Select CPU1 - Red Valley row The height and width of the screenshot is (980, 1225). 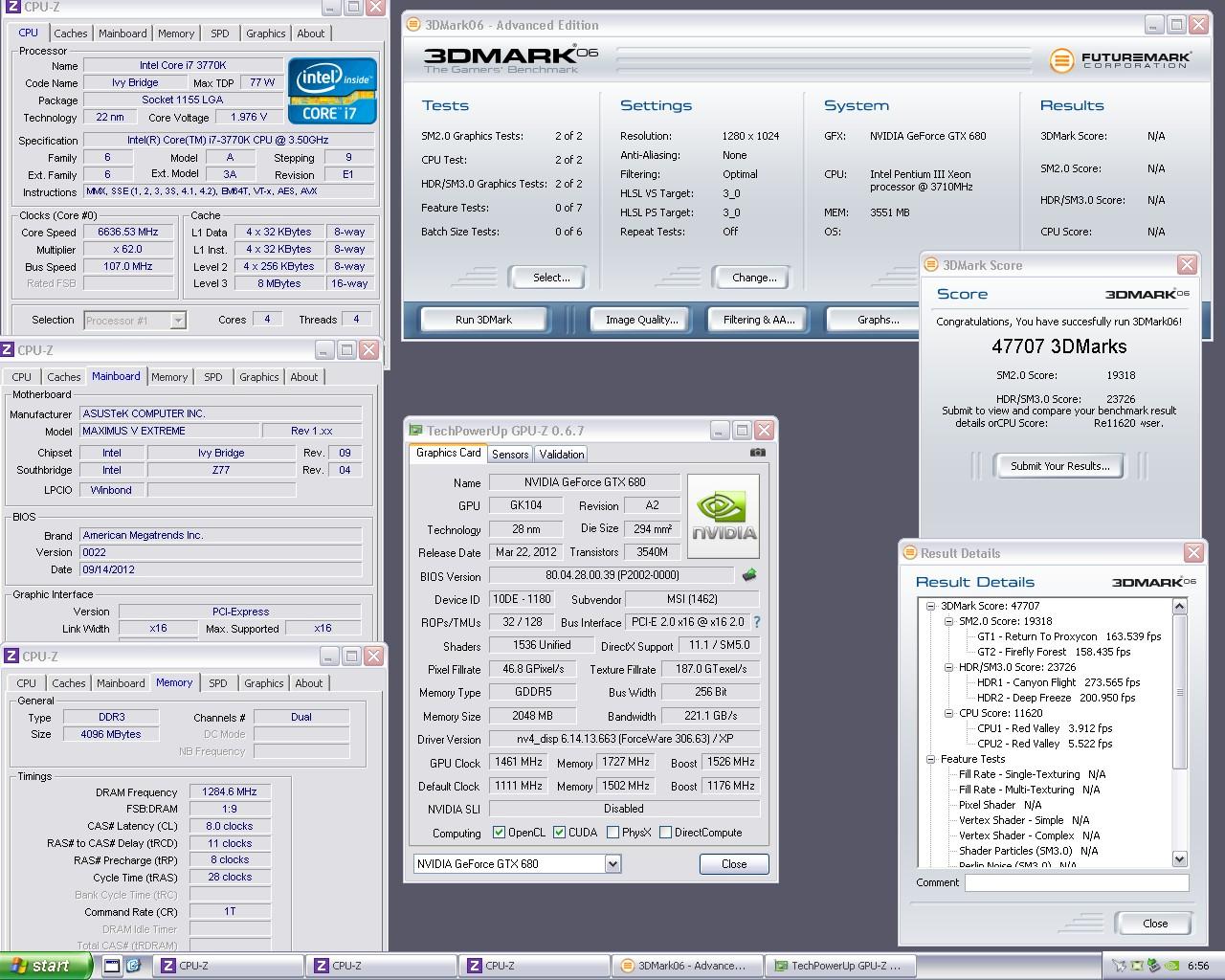pos(1044,728)
